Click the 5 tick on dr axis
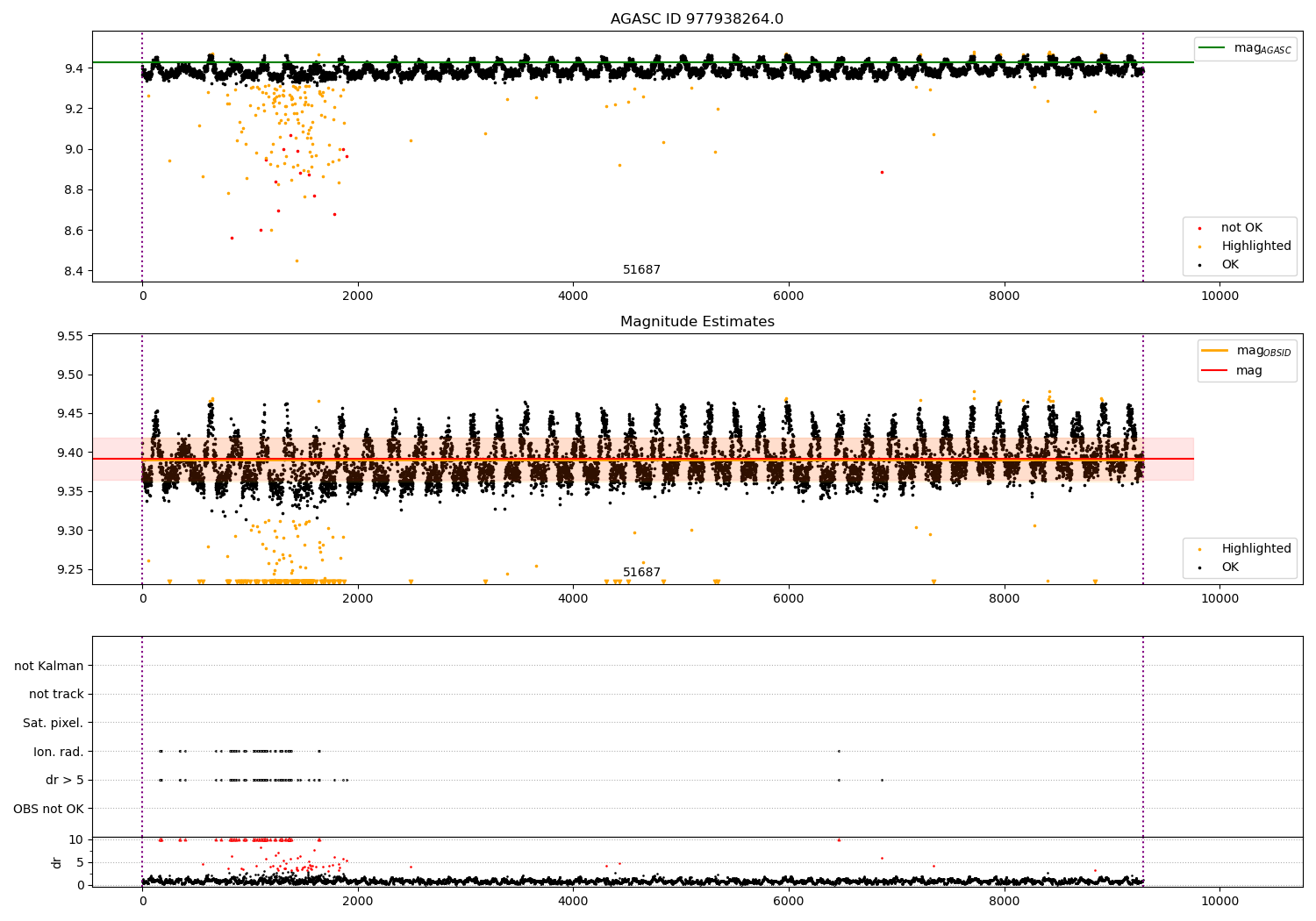The image size is (1316, 921). click(80, 862)
